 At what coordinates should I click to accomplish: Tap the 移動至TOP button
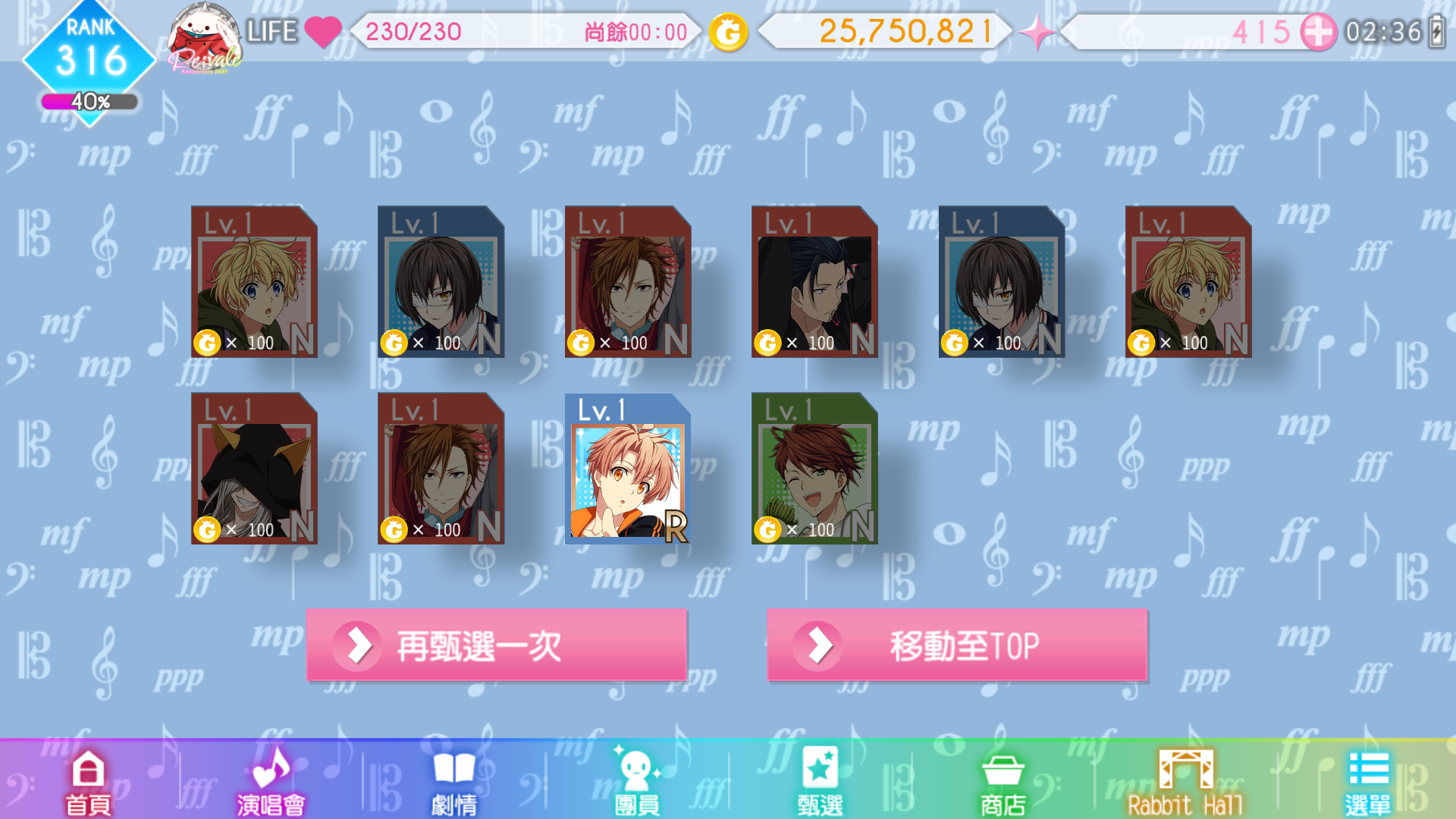[957, 646]
